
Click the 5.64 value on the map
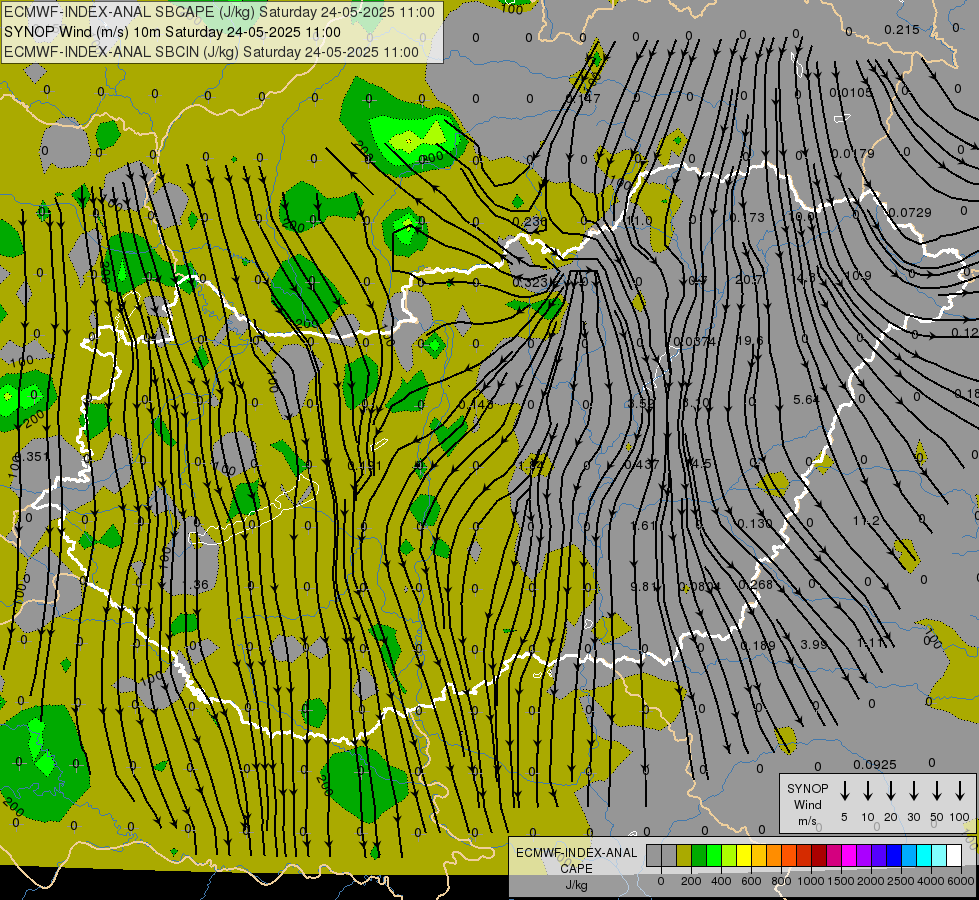tap(806, 399)
